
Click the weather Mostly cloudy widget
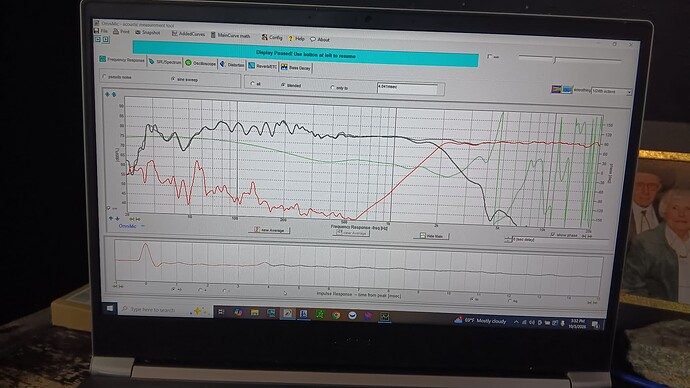click(480, 321)
